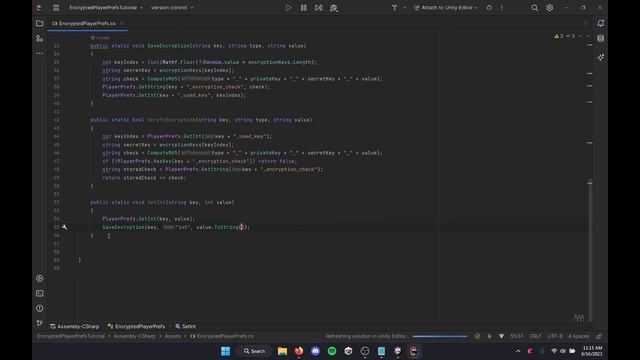Open the Git branches tool window icon
Screen dimensions: 640x360
pos(40,323)
